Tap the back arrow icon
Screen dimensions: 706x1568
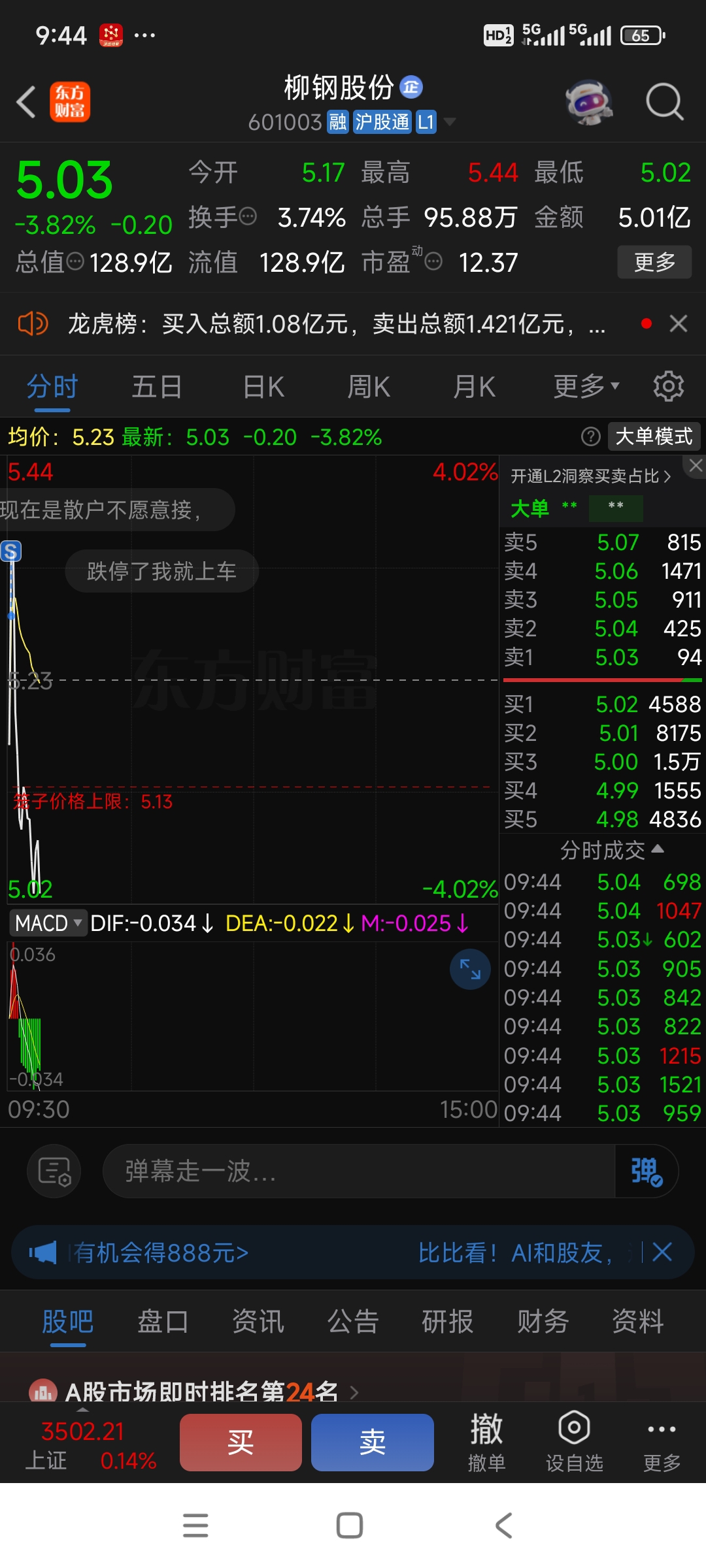[26, 103]
